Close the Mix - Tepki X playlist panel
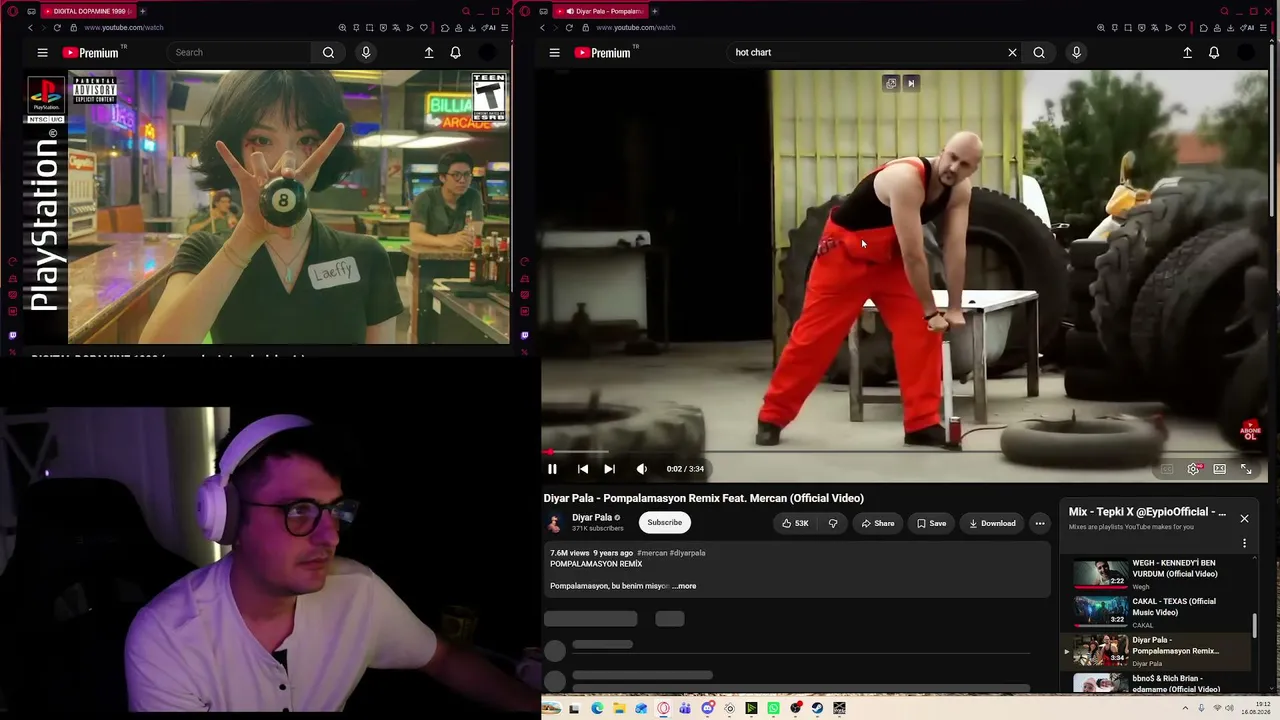The height and width of the screenshot is (720, 1280). [1244, 518]
